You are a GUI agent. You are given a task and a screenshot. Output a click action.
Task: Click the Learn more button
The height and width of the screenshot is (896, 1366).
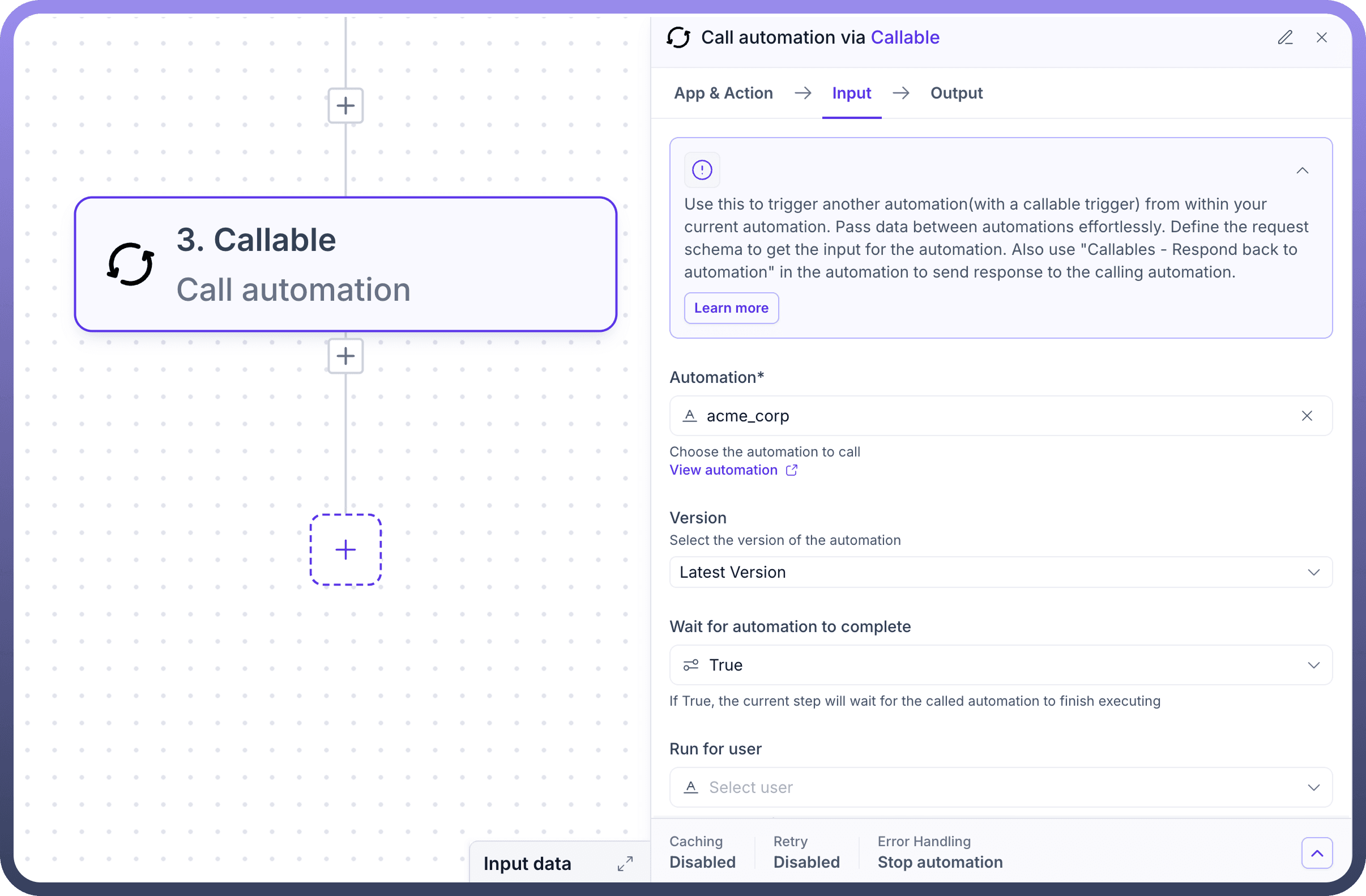(x=731, y=308)
